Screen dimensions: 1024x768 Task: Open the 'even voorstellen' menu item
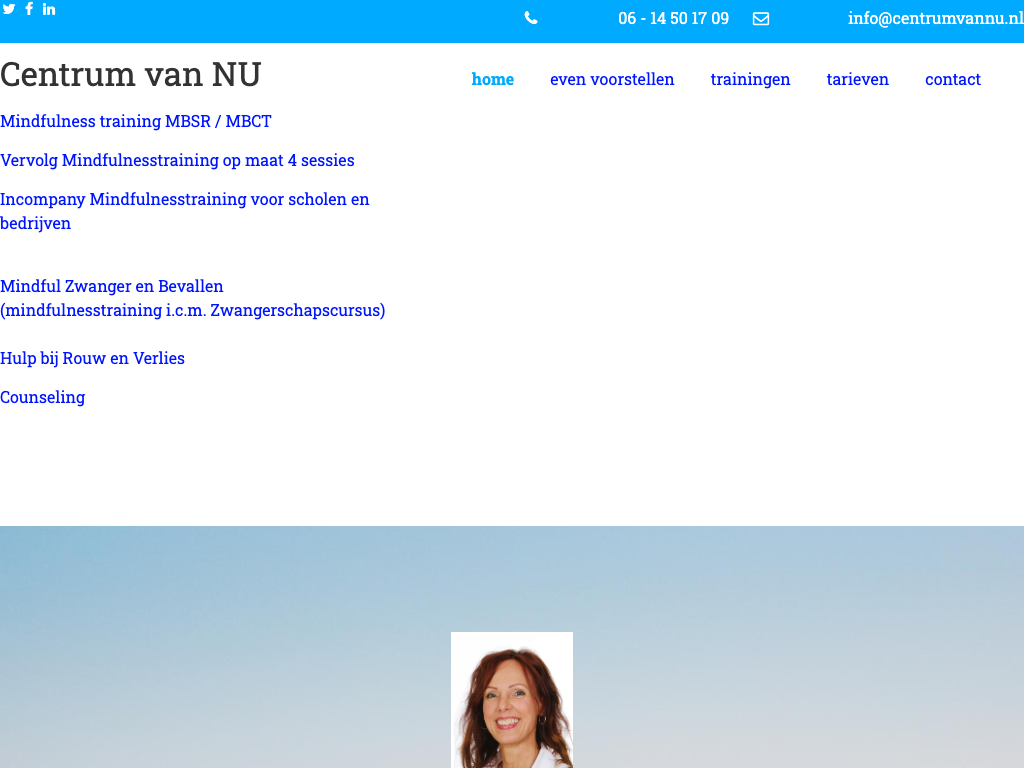[612, 79]
